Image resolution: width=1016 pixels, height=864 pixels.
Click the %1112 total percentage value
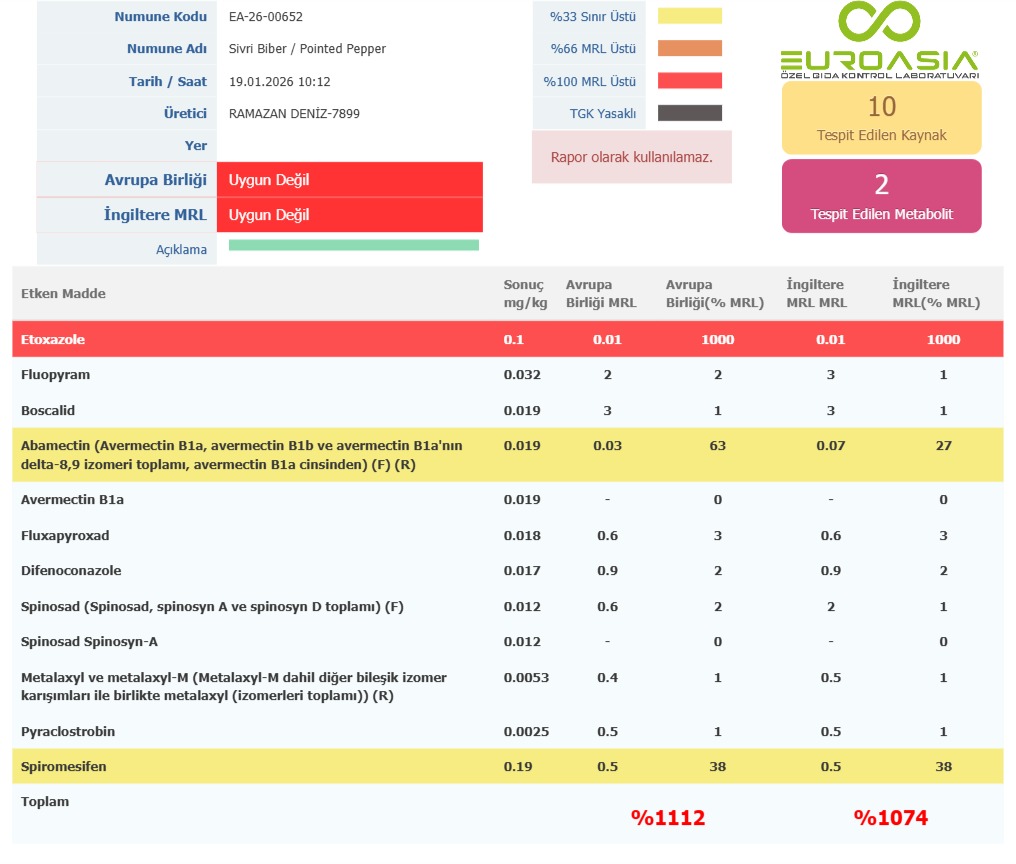pyautogui.click(x=668, y=818)
